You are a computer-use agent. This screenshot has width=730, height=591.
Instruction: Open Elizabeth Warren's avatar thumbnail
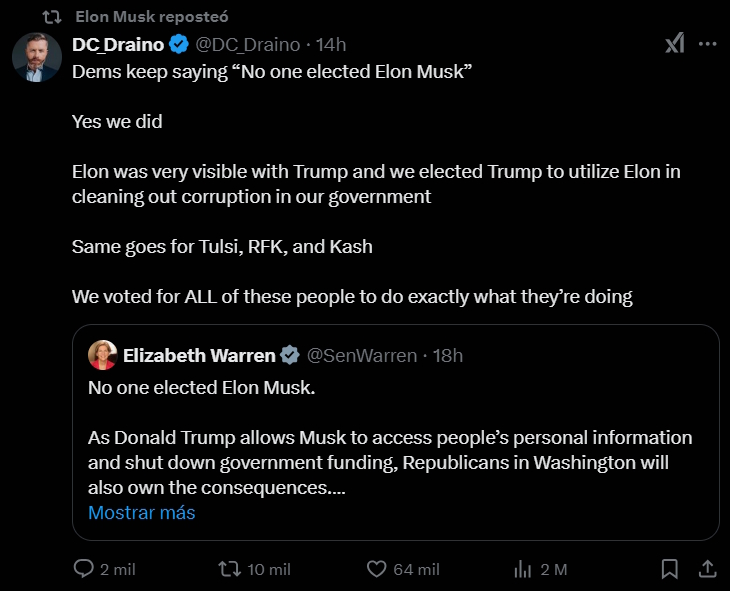[x=102, y=355]
